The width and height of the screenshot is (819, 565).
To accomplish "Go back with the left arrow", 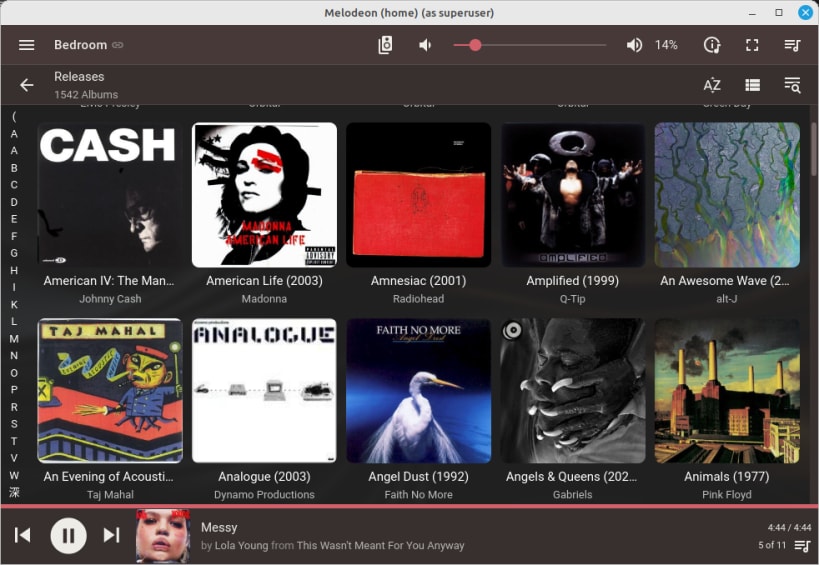I will pyautogui.click(x=27, y=85).
